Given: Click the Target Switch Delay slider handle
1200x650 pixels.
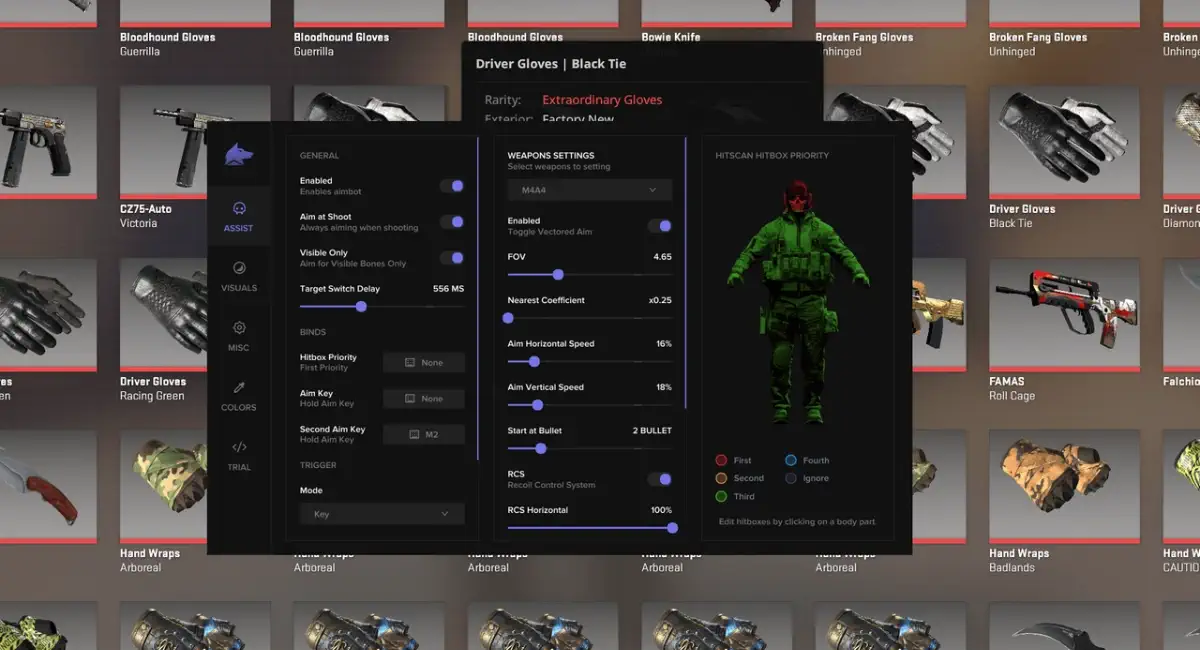Looking at the screenshot, I should click(361, 307).
